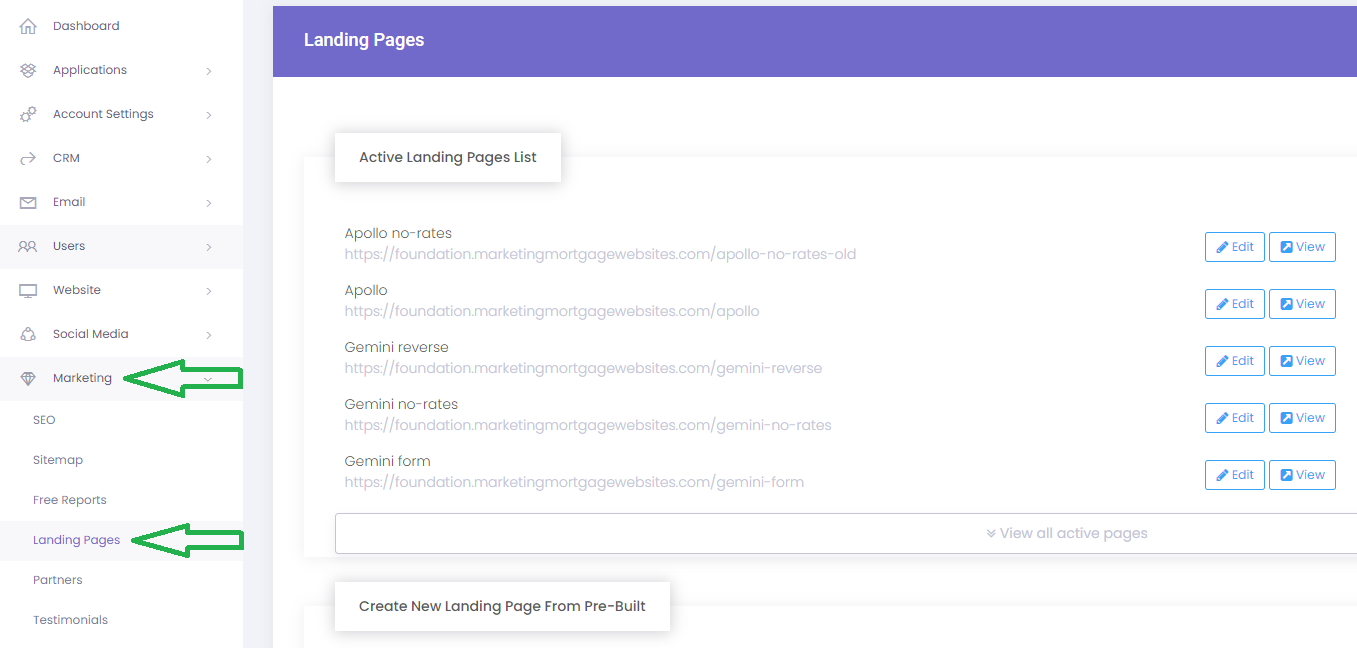Click the Applications stack icon

28,70
